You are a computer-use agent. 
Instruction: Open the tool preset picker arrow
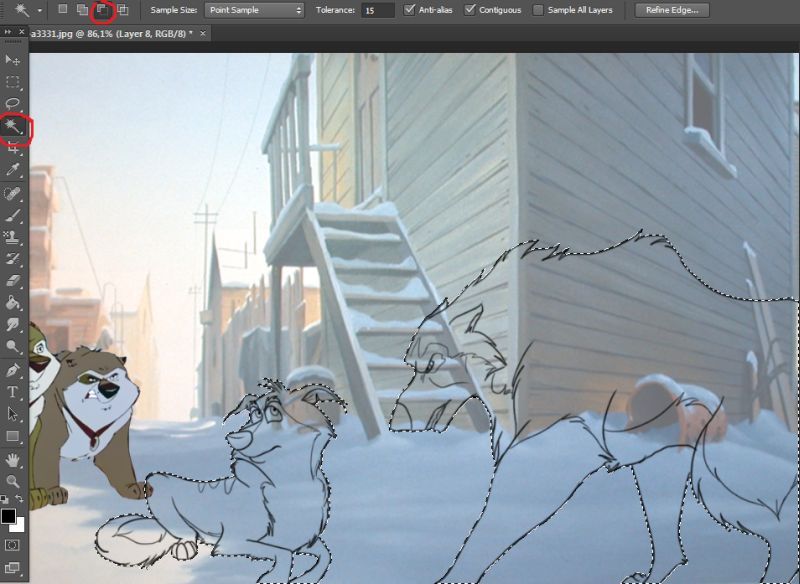tap(39, 10)
